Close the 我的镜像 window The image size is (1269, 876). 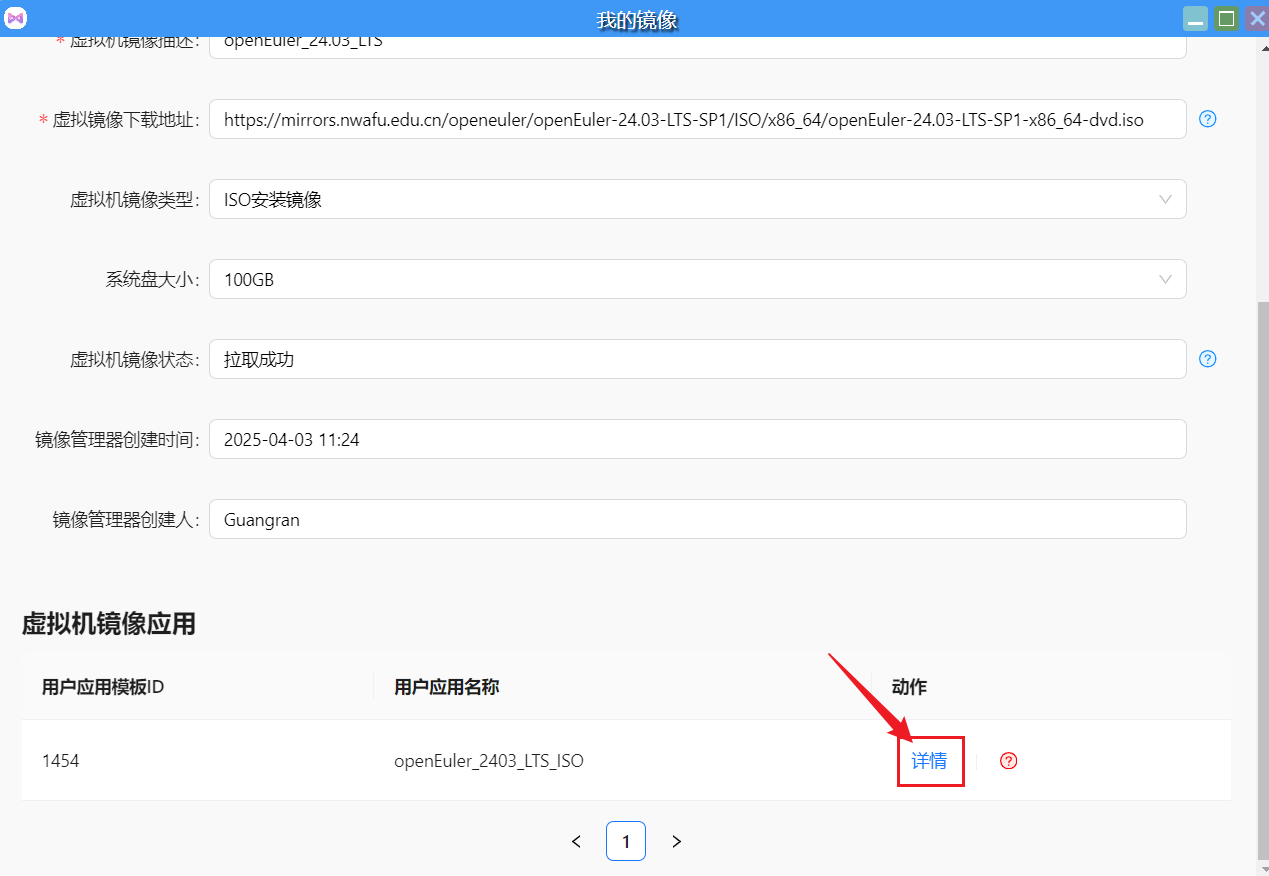pyautogui.click(x=1257, y=18)
